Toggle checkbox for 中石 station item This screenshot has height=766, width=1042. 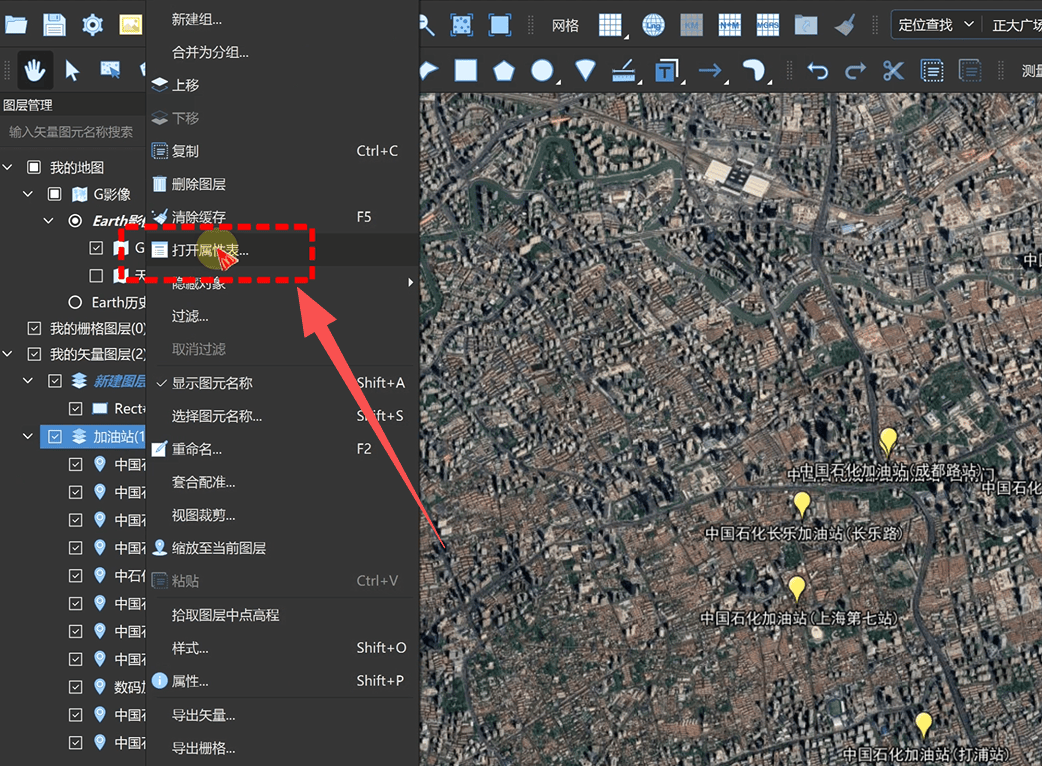click(76, 575)
